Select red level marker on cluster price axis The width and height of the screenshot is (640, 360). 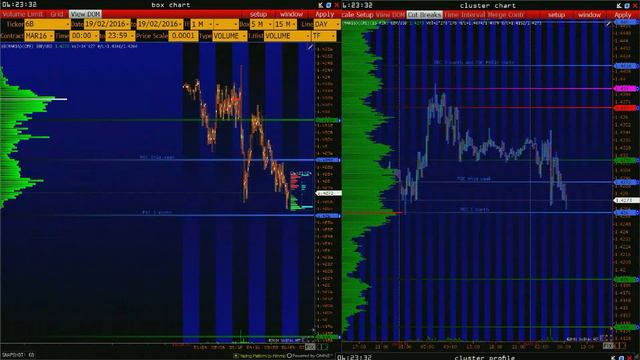[x=626, y=108]
